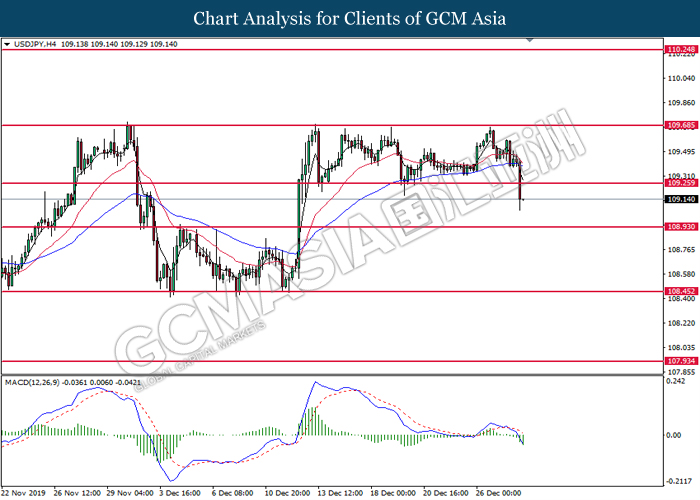700x500 pixels.
Task: Select the 109.259 price level label
Action: (x=681, y=183)
